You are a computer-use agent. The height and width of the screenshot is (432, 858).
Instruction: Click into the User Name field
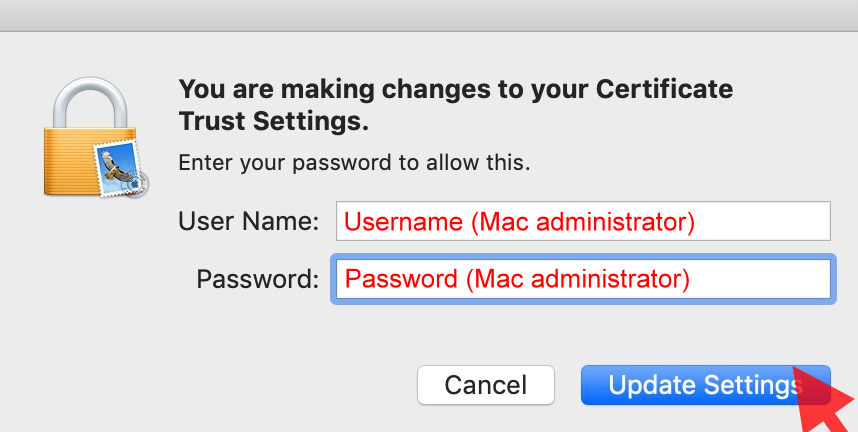(x=583, y=221)
